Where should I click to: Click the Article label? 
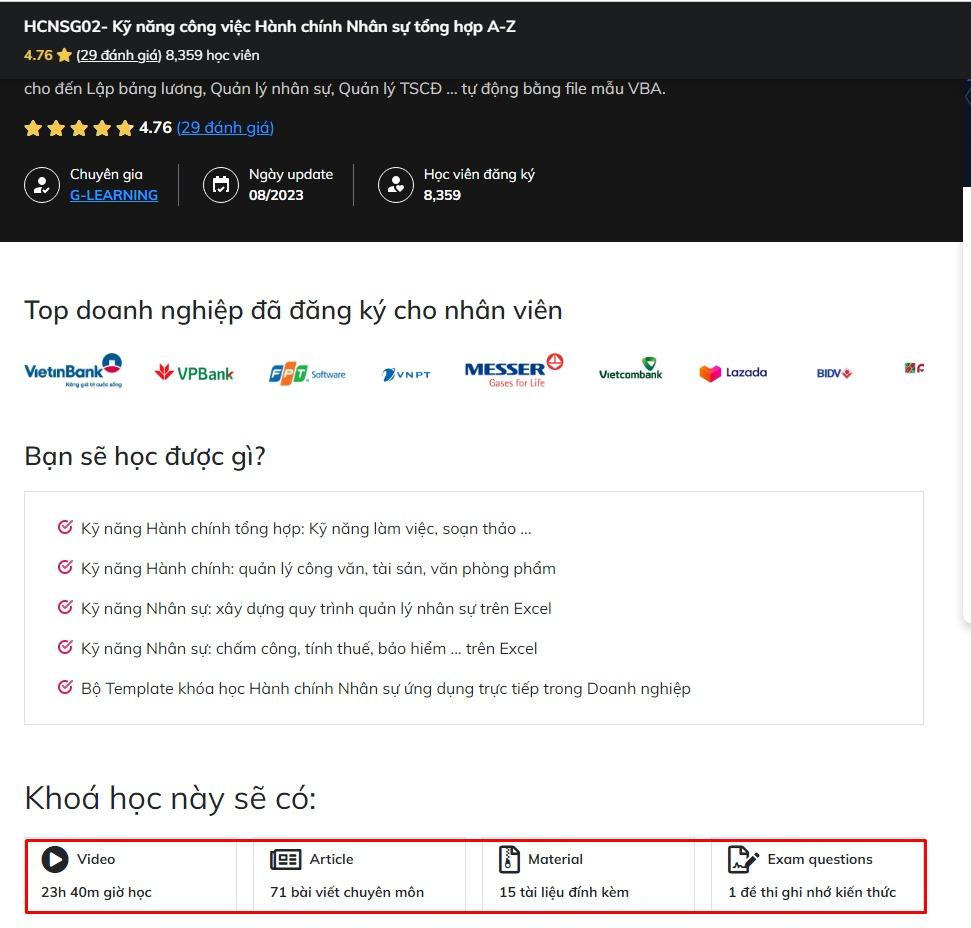pos(331,859)
